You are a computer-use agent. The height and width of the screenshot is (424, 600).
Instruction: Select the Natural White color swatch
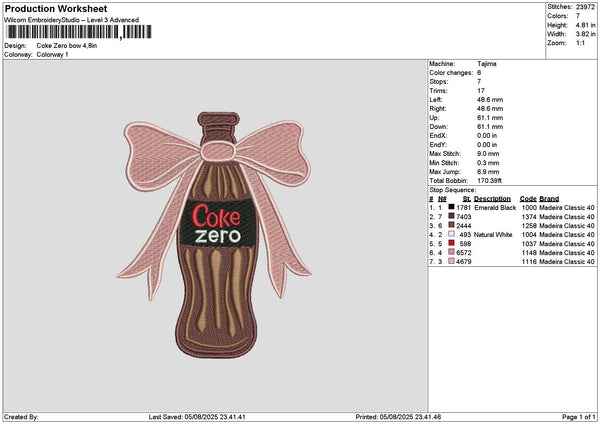452,234
